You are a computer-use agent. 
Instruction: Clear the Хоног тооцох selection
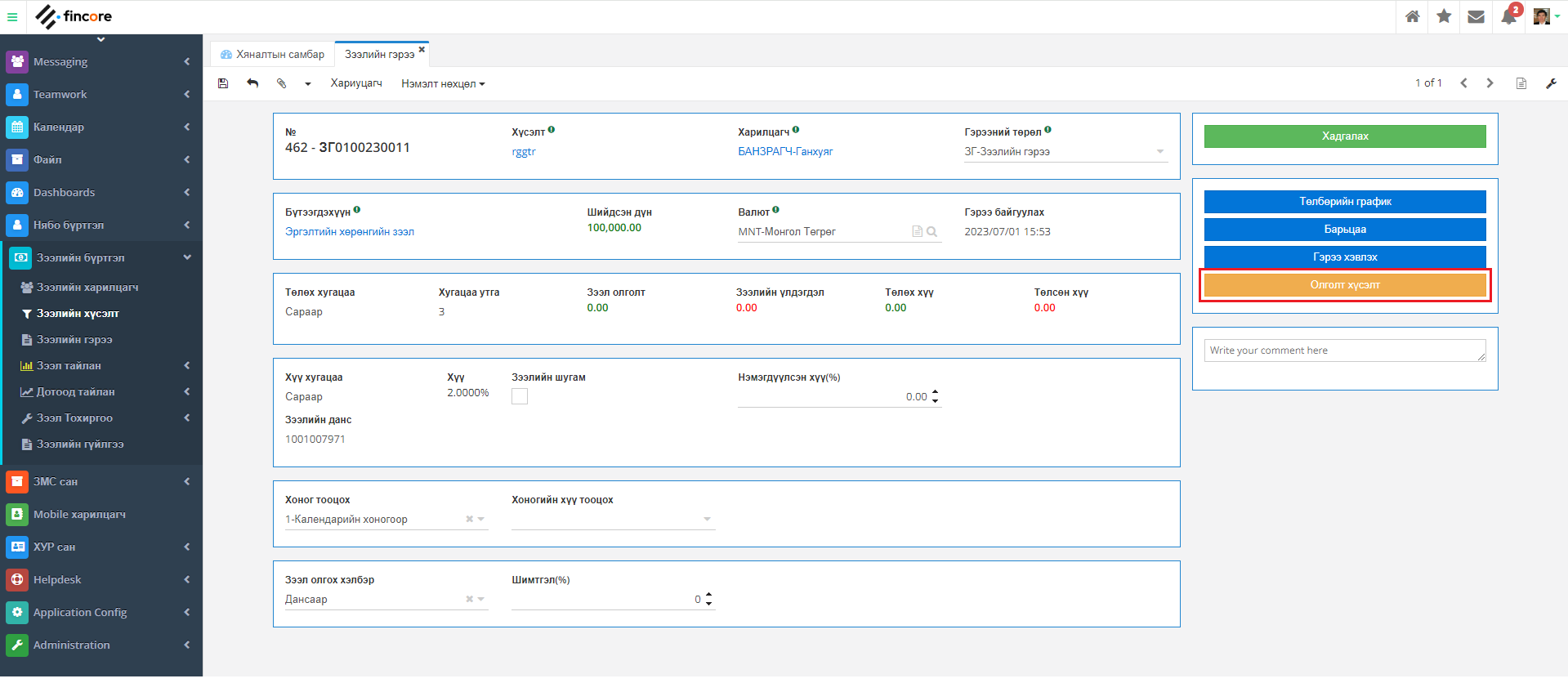click(470, 520)
